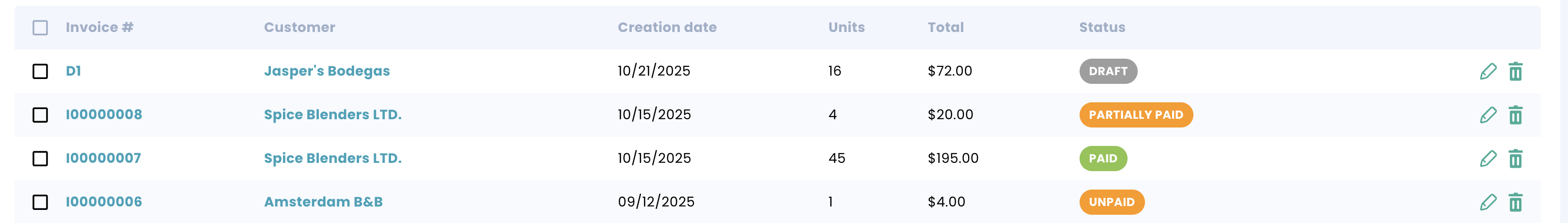Edit invoice D1 with pencil icon
This screenshot has width=1568, height=223.
click(x=1488, y=71)
